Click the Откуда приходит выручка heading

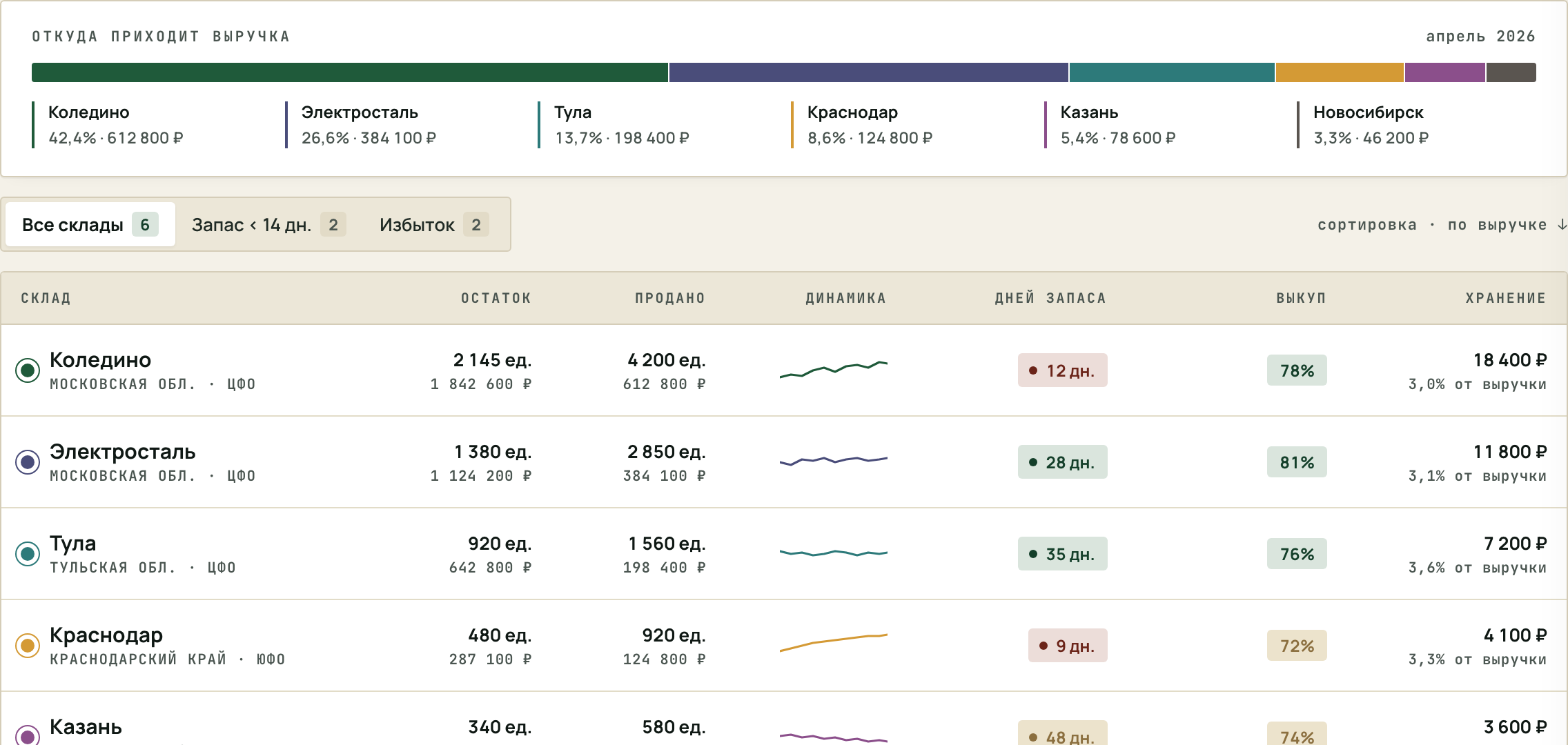pyautogui.click(x=161, y=37)
